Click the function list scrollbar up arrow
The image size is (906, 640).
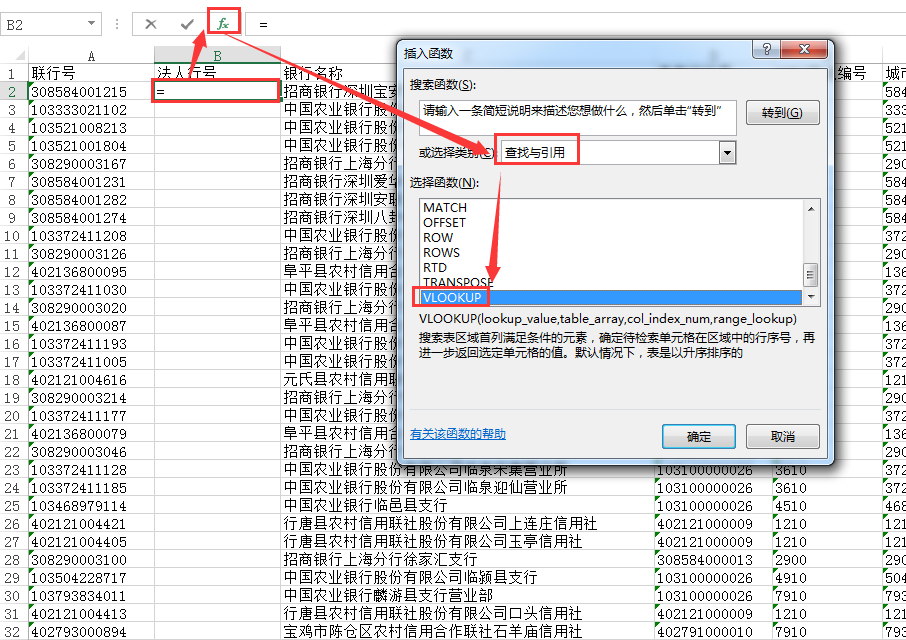(811, 207)
